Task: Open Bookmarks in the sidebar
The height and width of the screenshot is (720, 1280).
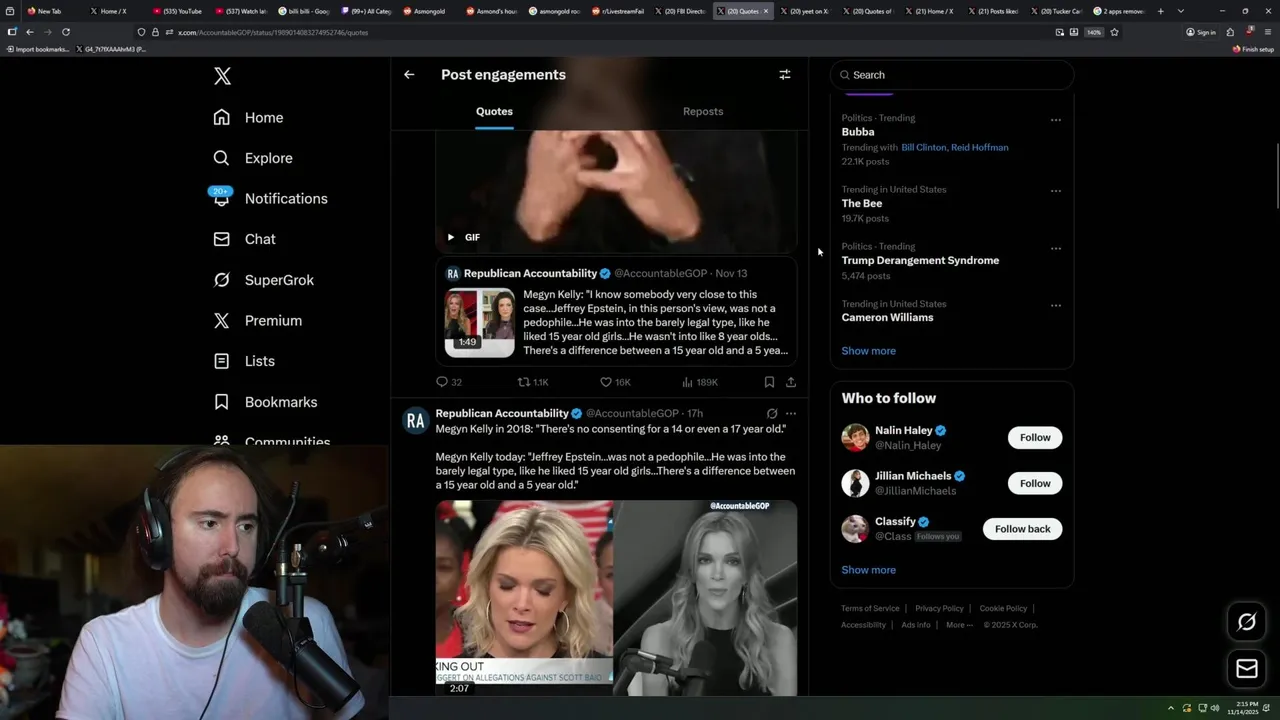Action: point(266,402)
